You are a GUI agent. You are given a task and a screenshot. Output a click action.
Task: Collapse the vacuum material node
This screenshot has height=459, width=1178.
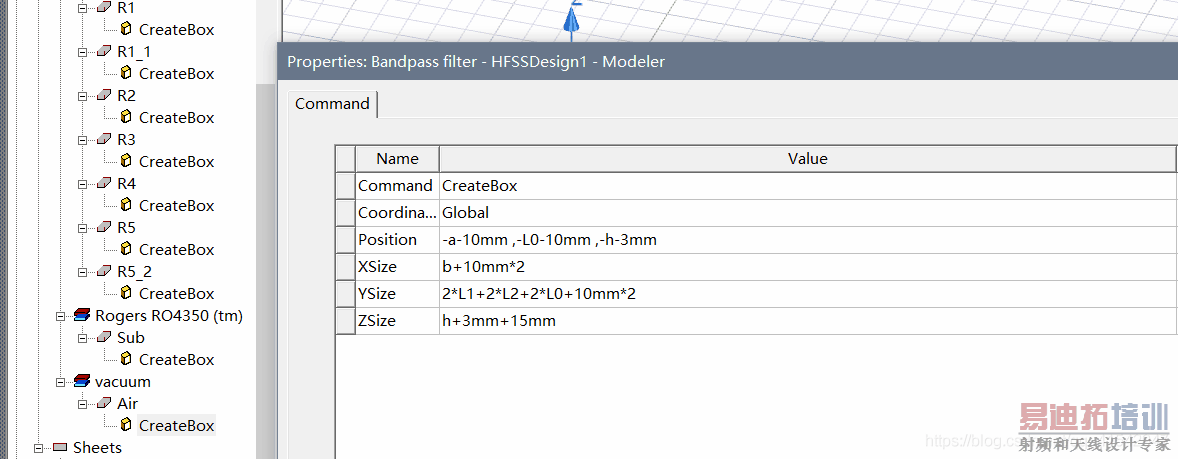60,382
